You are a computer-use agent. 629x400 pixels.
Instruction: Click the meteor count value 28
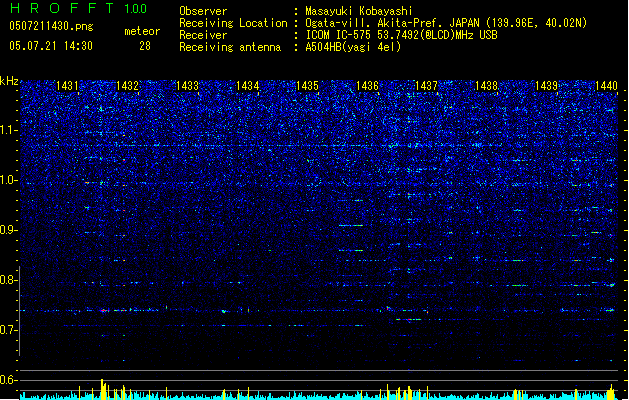point(145,46)
